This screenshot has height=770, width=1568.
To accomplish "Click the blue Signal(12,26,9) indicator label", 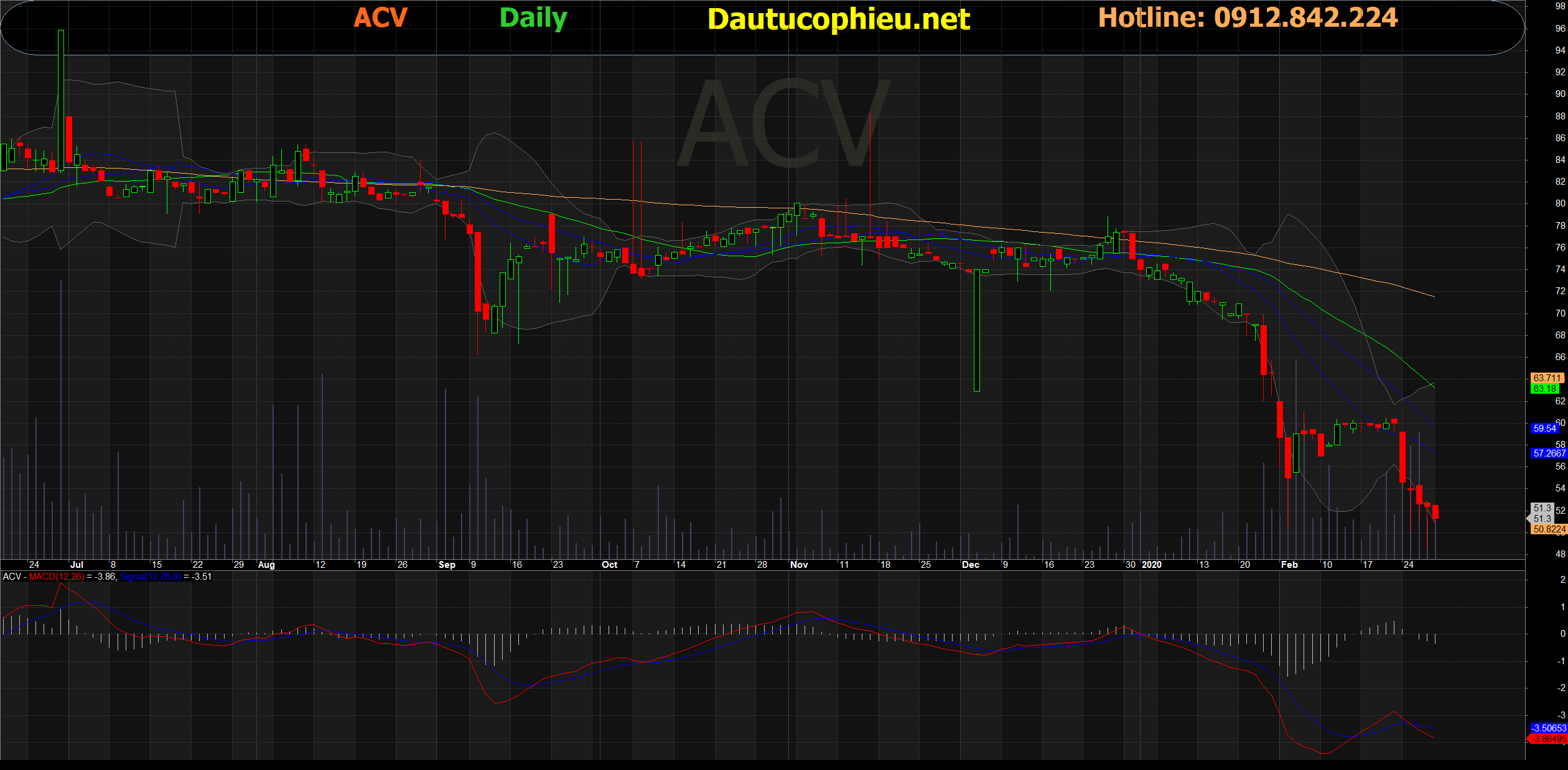I will 150,577.
